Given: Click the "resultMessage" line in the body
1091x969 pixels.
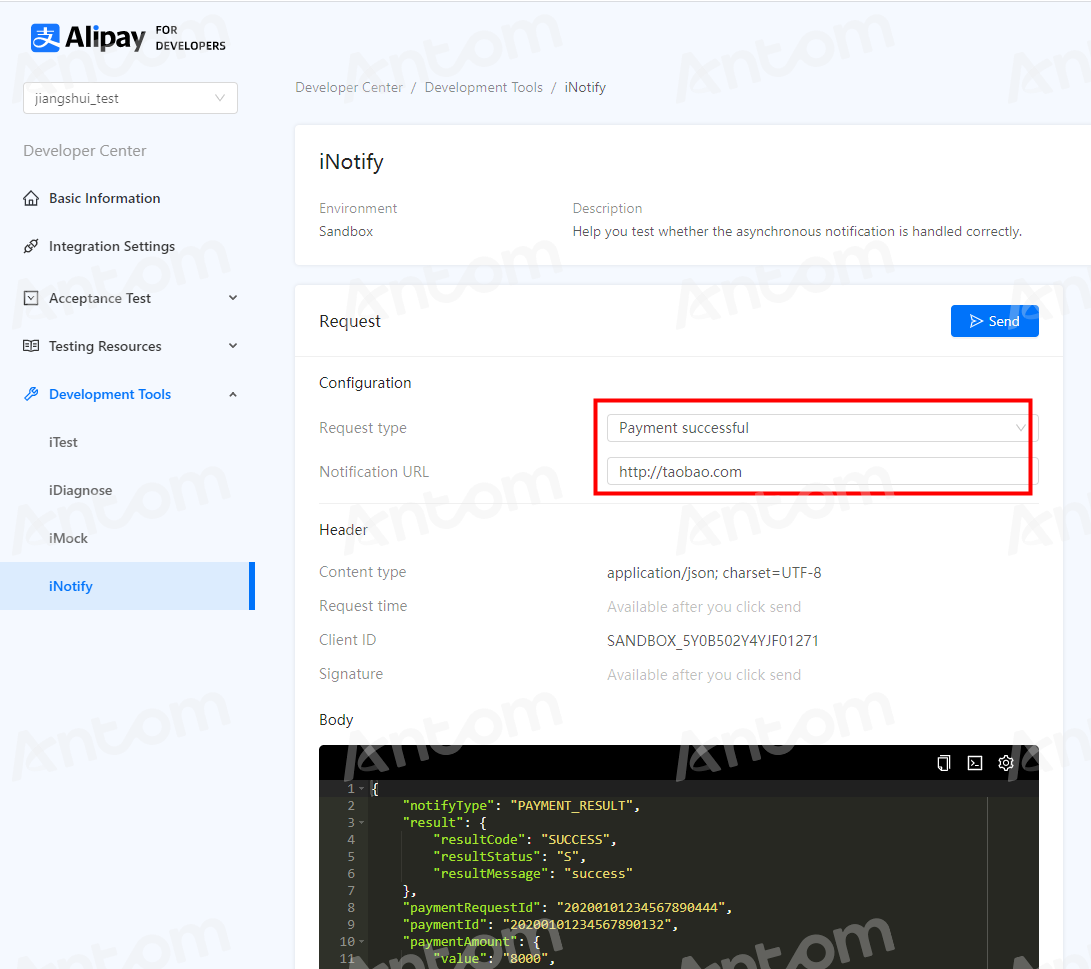Looking at the screenshot, I should tap(533, 874).
